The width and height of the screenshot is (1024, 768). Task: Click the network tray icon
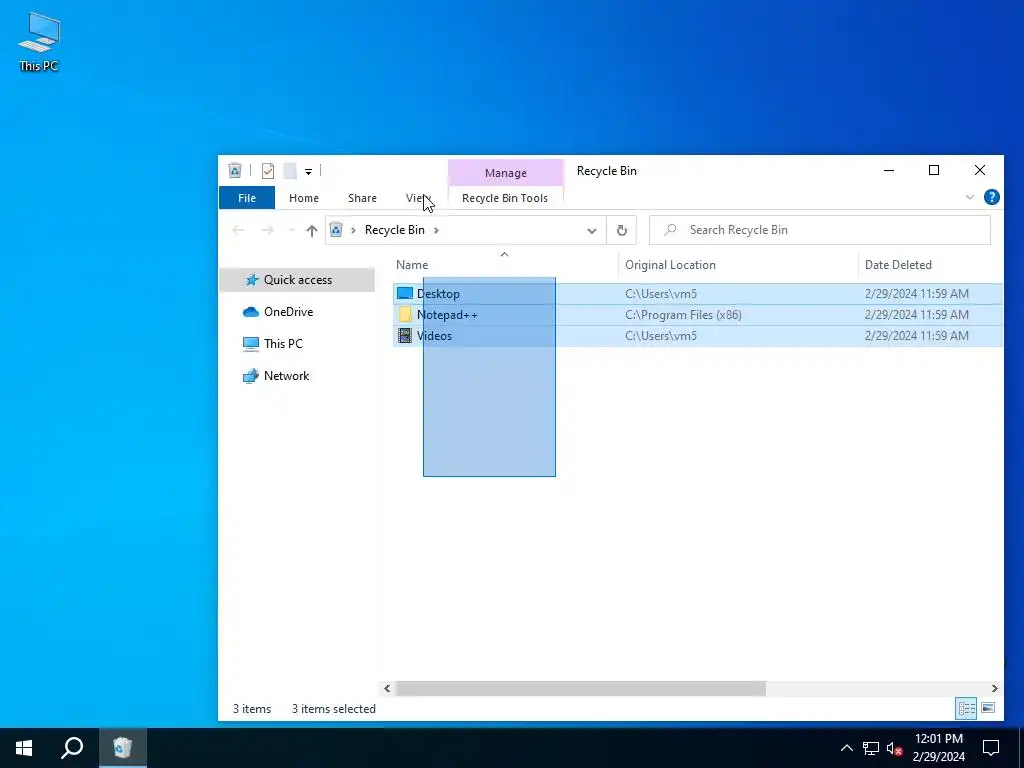coord(871,748)
